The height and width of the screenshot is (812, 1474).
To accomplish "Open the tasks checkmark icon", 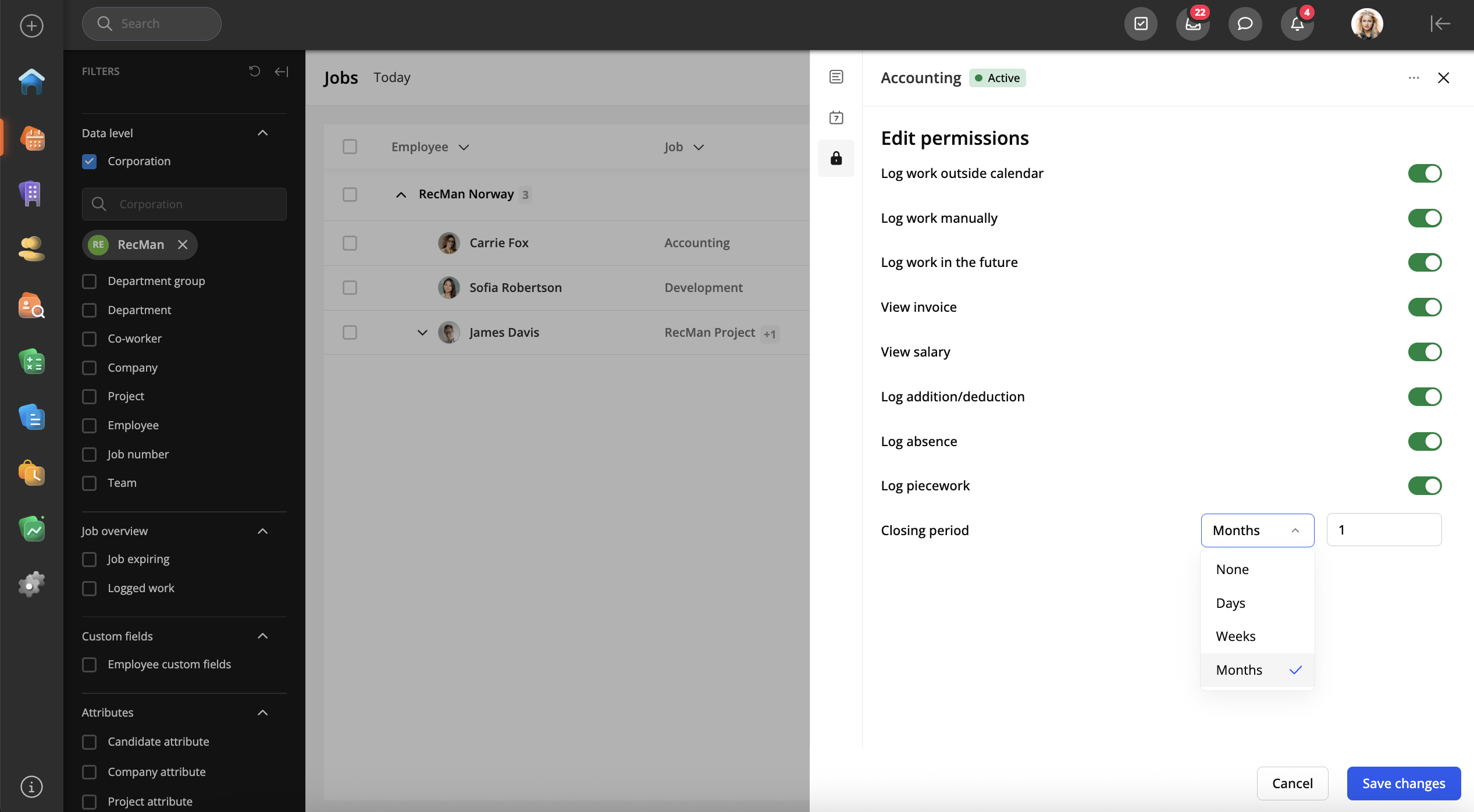I will [1141, 24].
